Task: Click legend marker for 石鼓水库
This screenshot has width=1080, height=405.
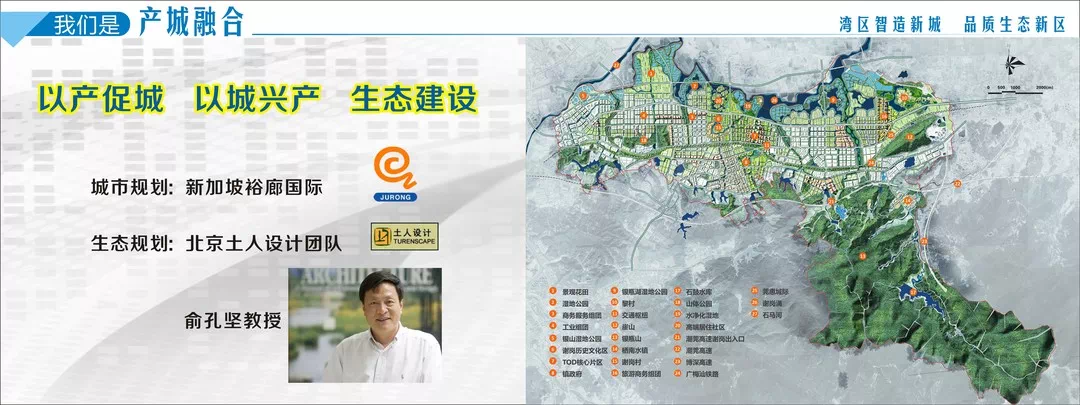Action: (676, 291)
